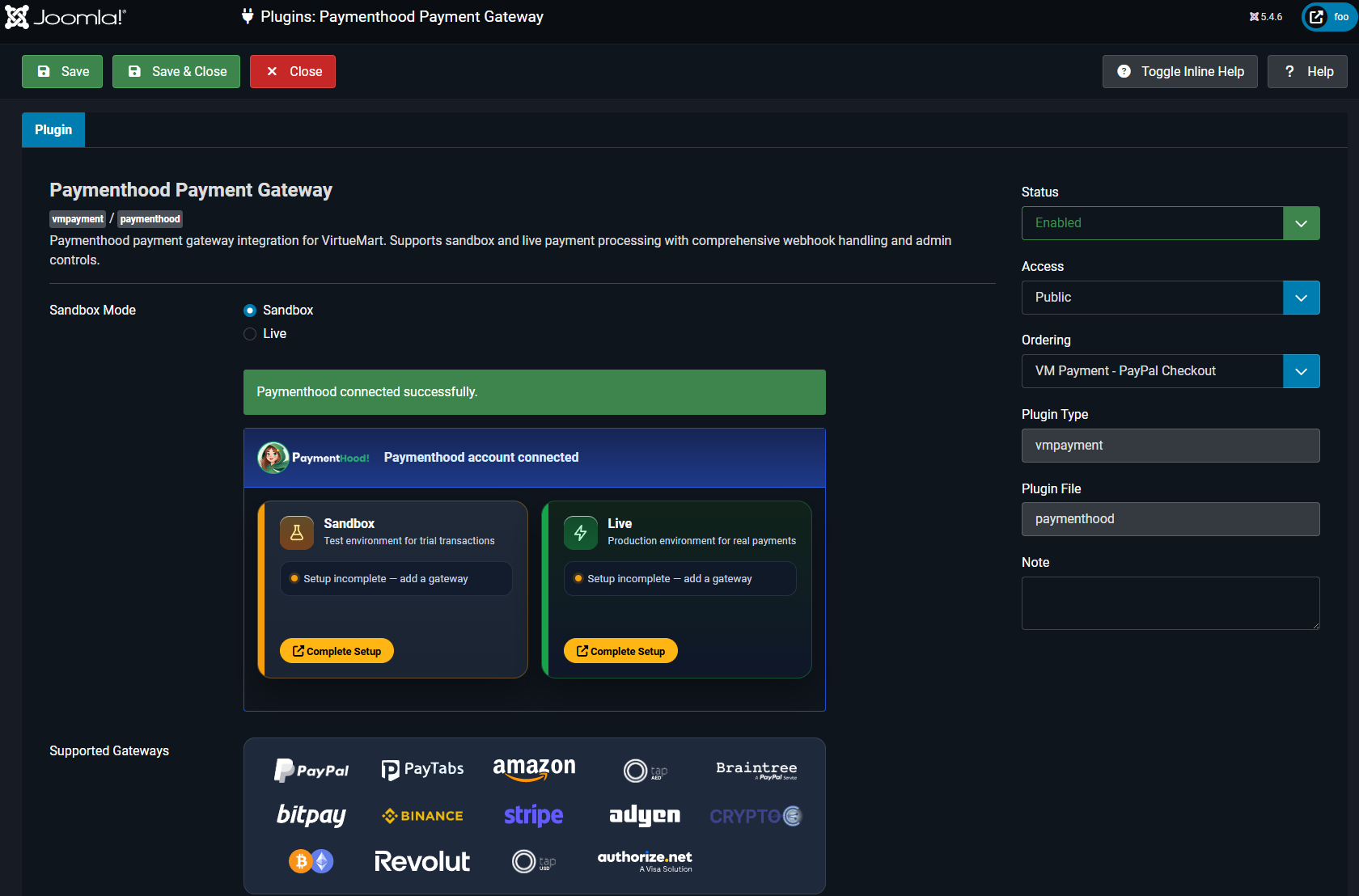Click Complete Setup in Live card
Screen dimensions: 1359x896
click(620, 651)
